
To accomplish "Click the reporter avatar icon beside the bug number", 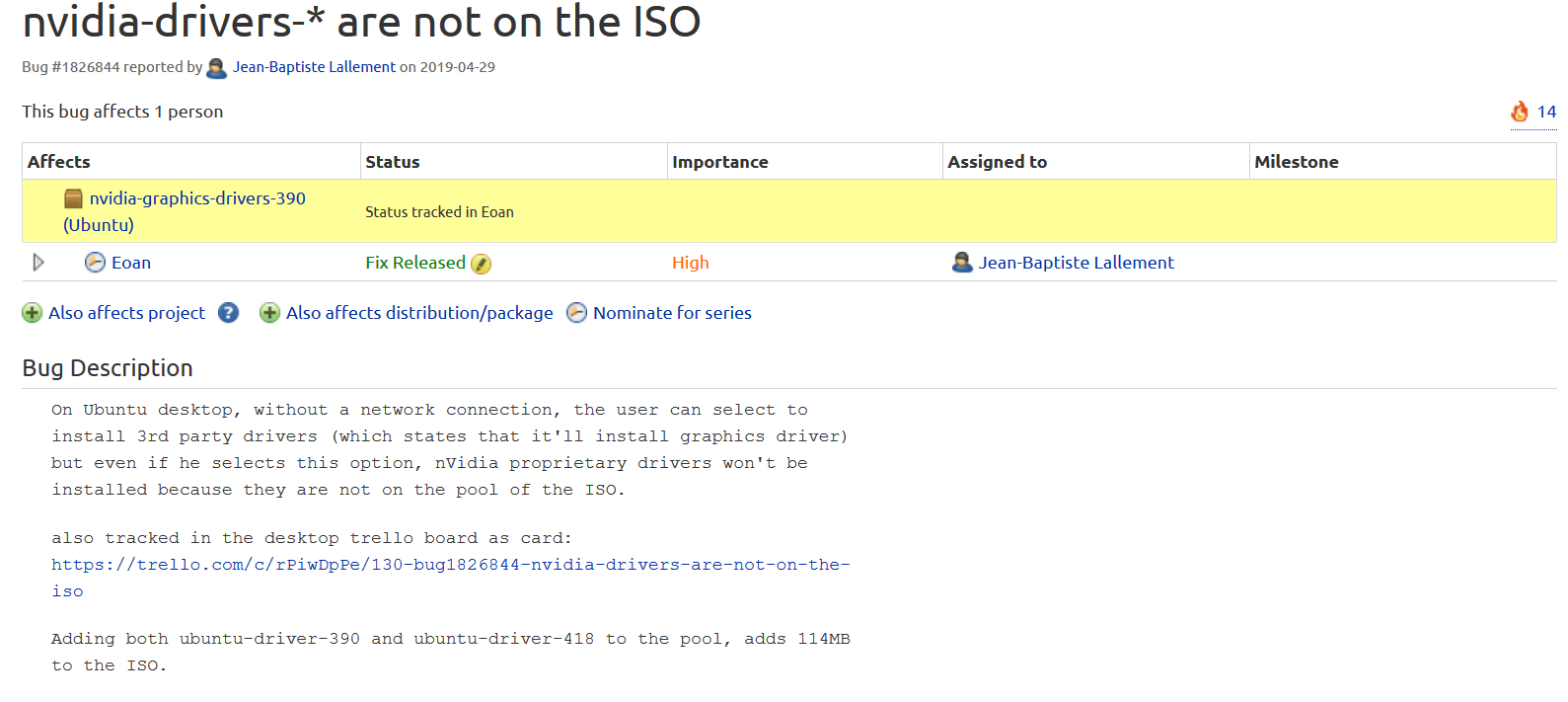I will point(217,68).
